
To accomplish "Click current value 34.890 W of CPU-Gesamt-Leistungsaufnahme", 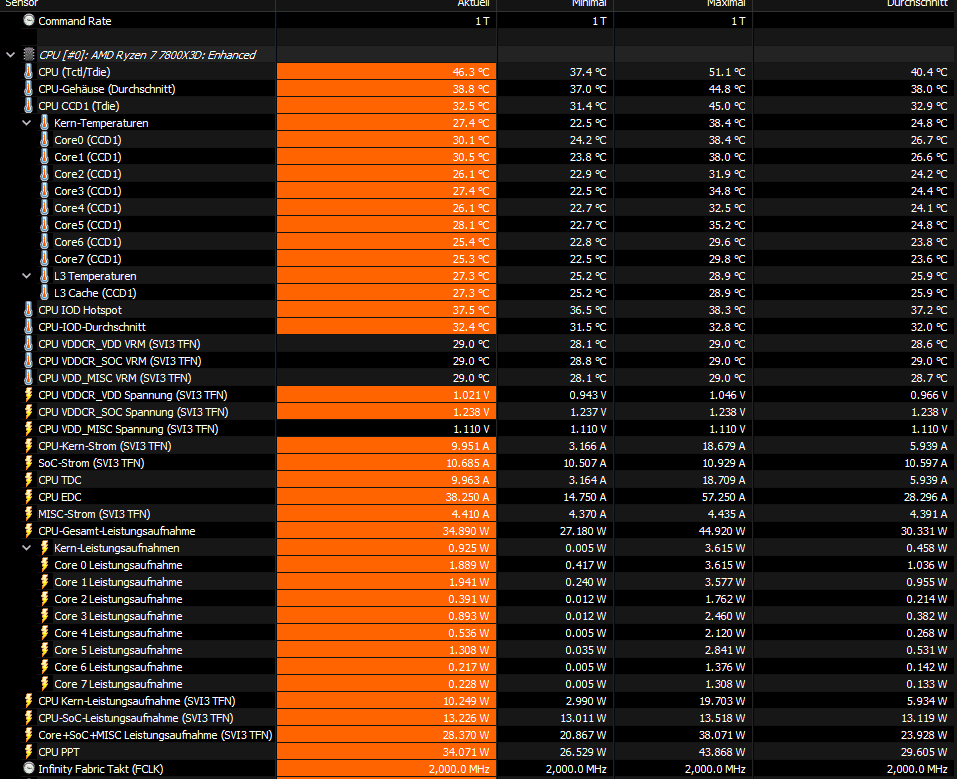I will [x=466, y=531].
